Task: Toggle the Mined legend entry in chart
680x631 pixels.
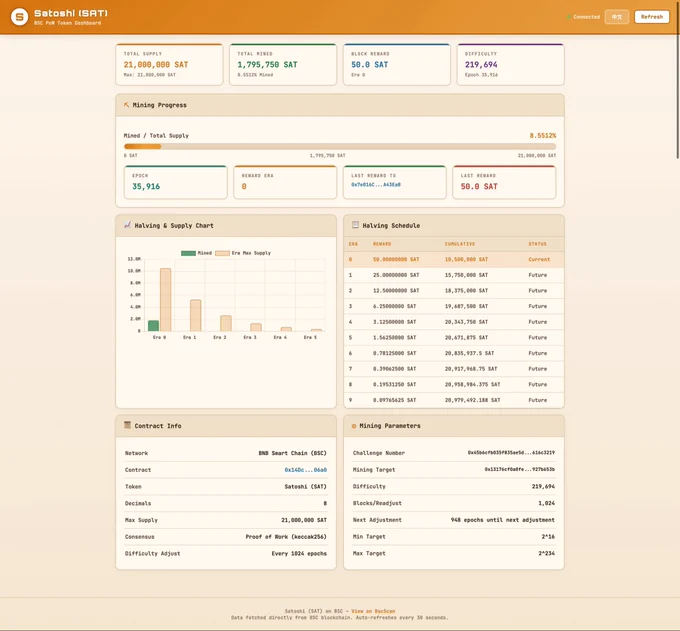Action: [x=196, y=253]
